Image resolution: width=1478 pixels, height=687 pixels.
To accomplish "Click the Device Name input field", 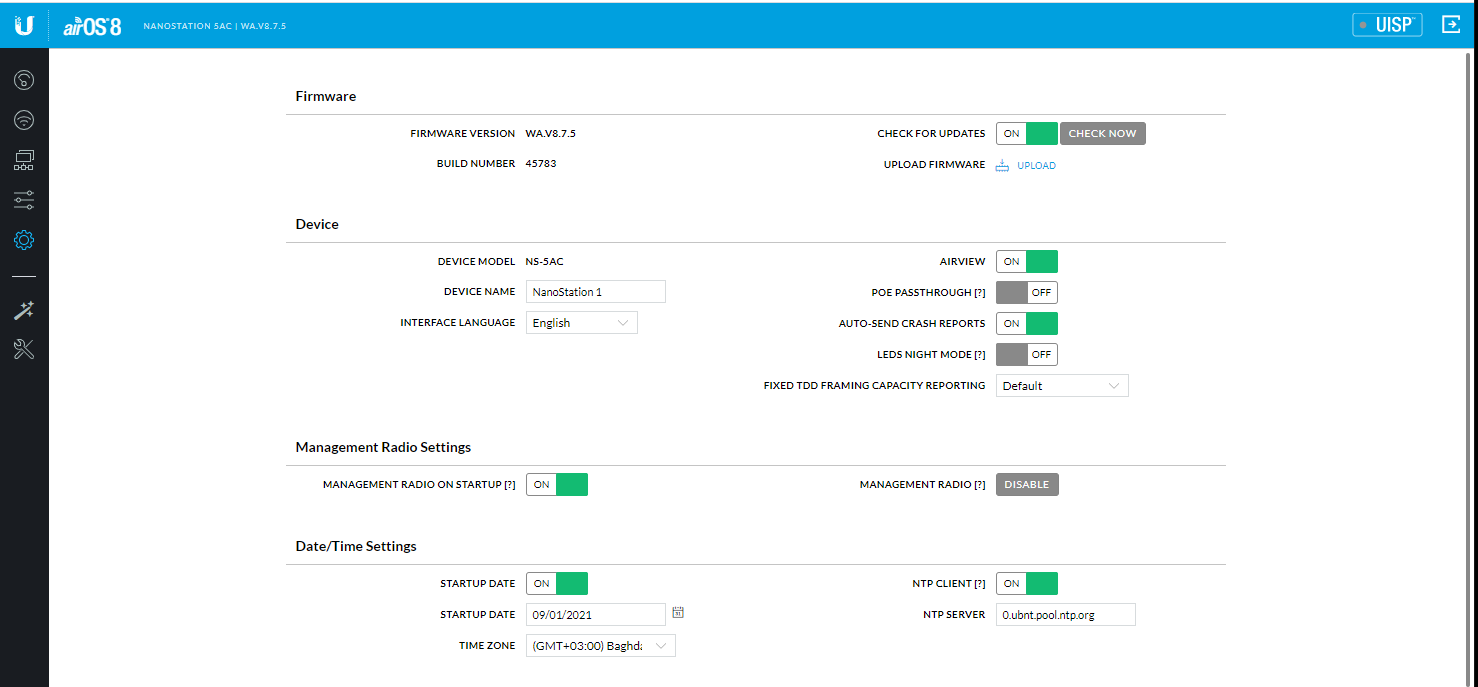I will coord(595,292).
